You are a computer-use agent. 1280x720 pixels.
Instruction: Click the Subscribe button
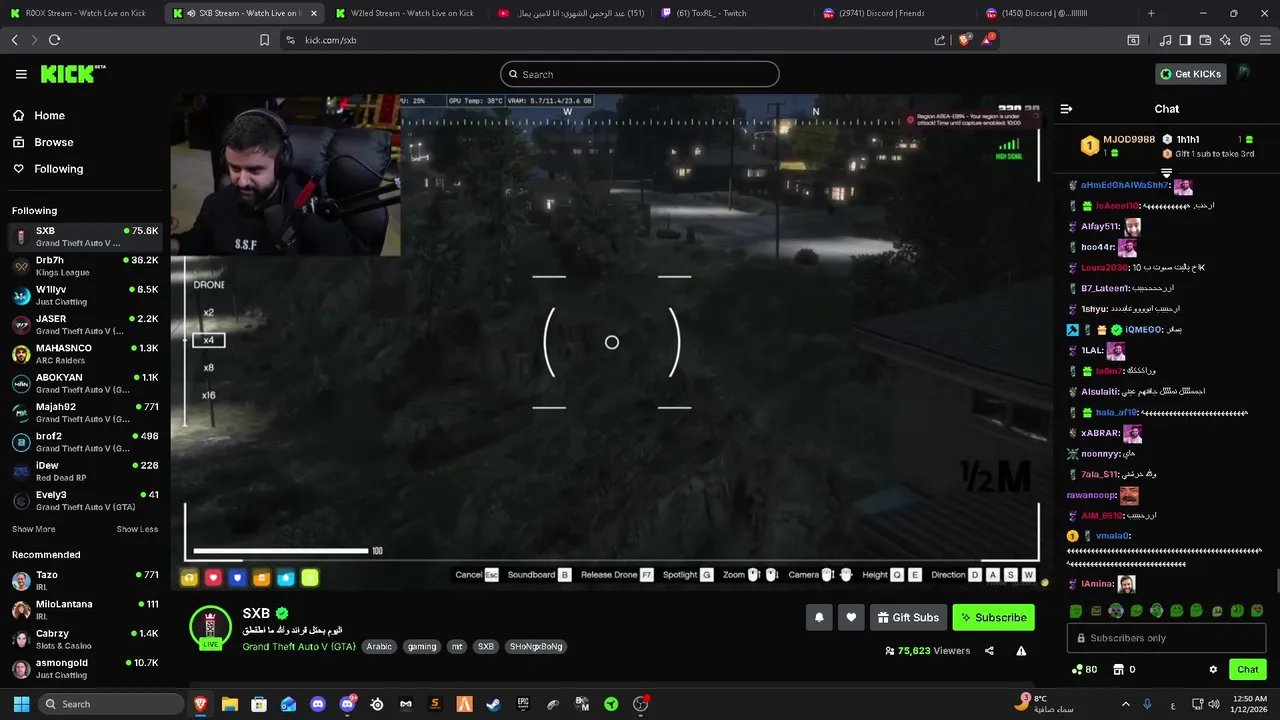coord(993,618)
